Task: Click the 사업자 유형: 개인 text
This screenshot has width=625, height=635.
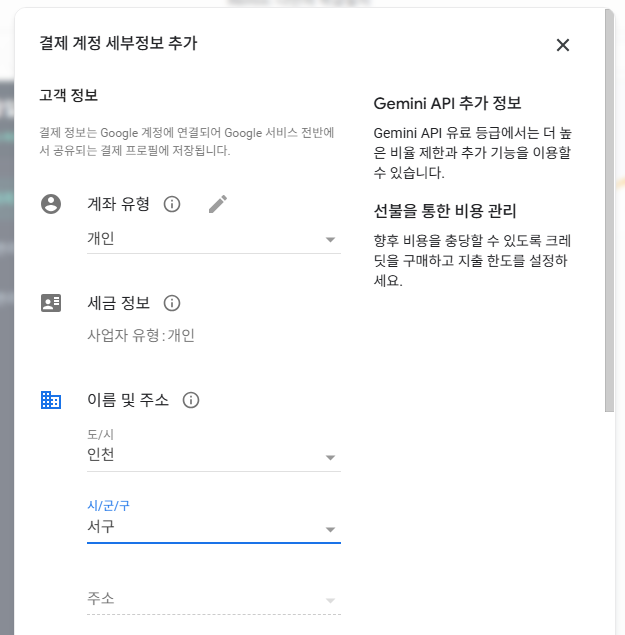Action: coord(141,335)
